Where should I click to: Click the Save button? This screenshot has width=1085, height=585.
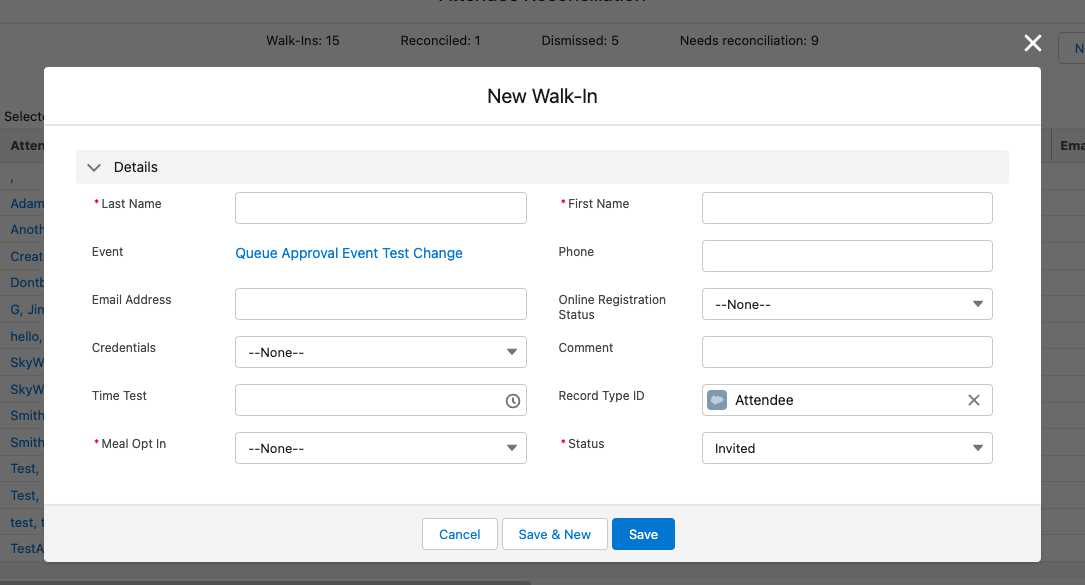(x=643, y=534)
